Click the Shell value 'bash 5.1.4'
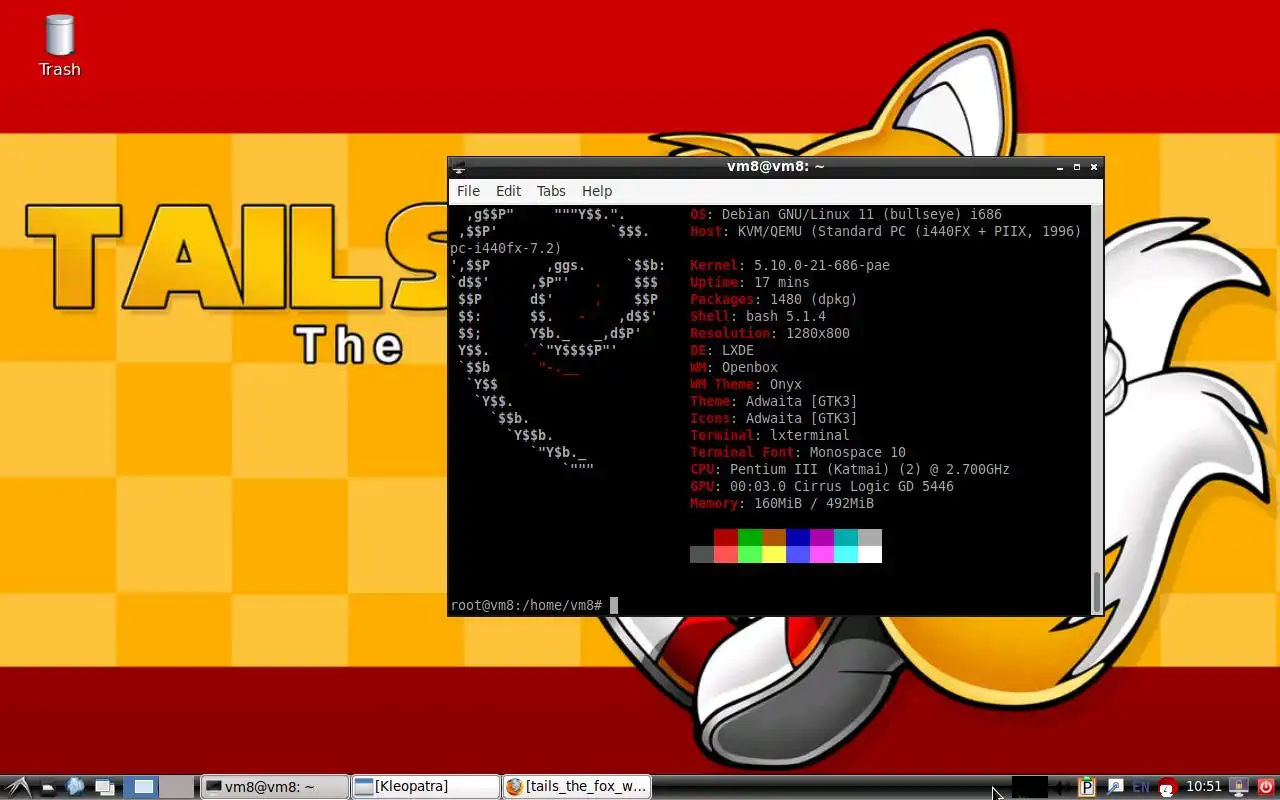The width and height of the screenshot is (1280, 800). point(785,316)
